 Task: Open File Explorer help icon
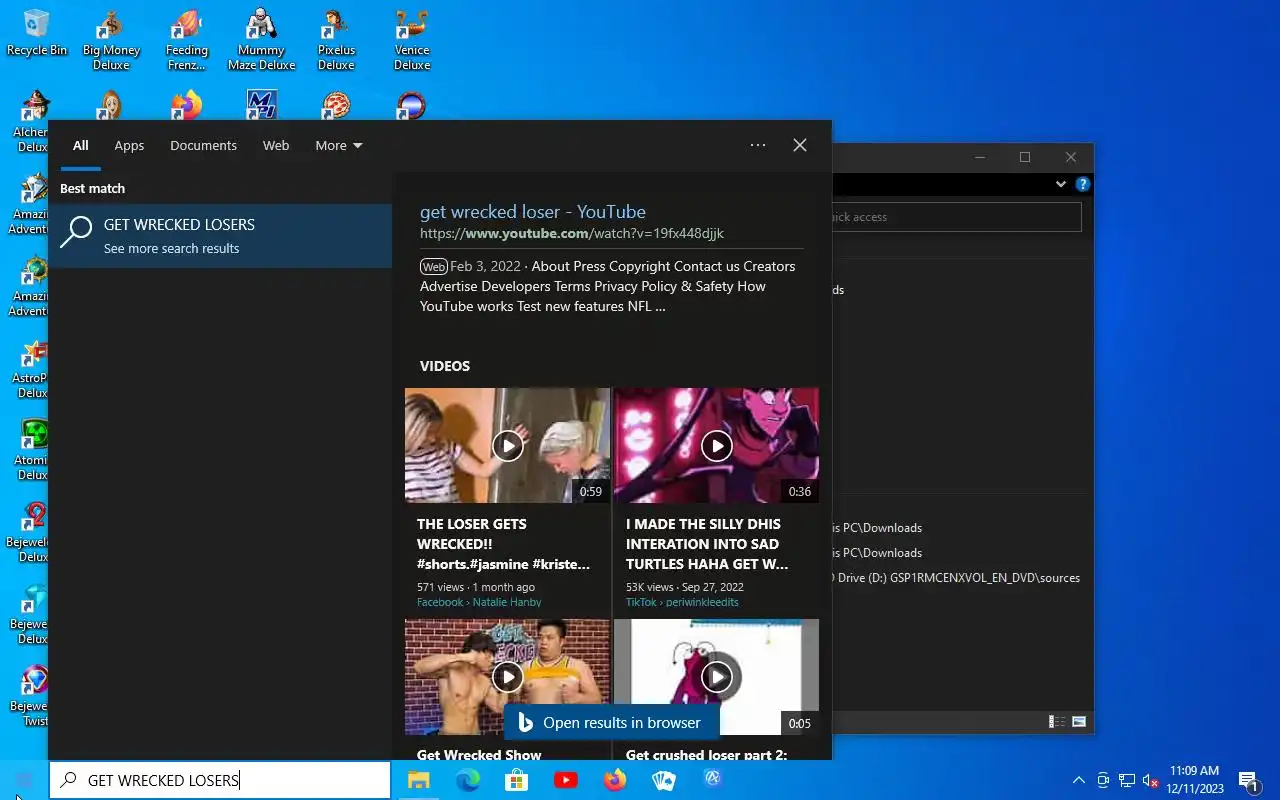tap(1082, 184)
